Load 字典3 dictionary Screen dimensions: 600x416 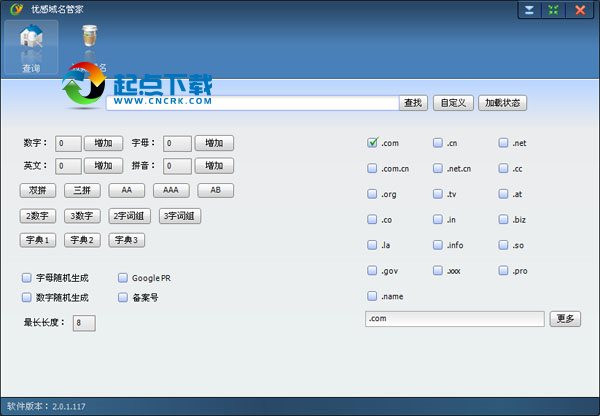pyautogui.click(x=127, y=240)
